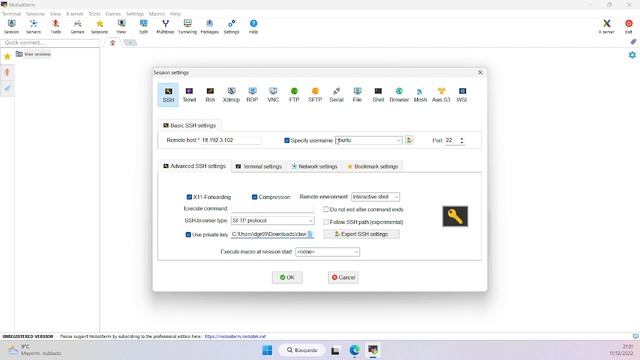Open the Tunneling toolbar icon
This screenshot has height=360, width=640.
(x=187, y=27)
